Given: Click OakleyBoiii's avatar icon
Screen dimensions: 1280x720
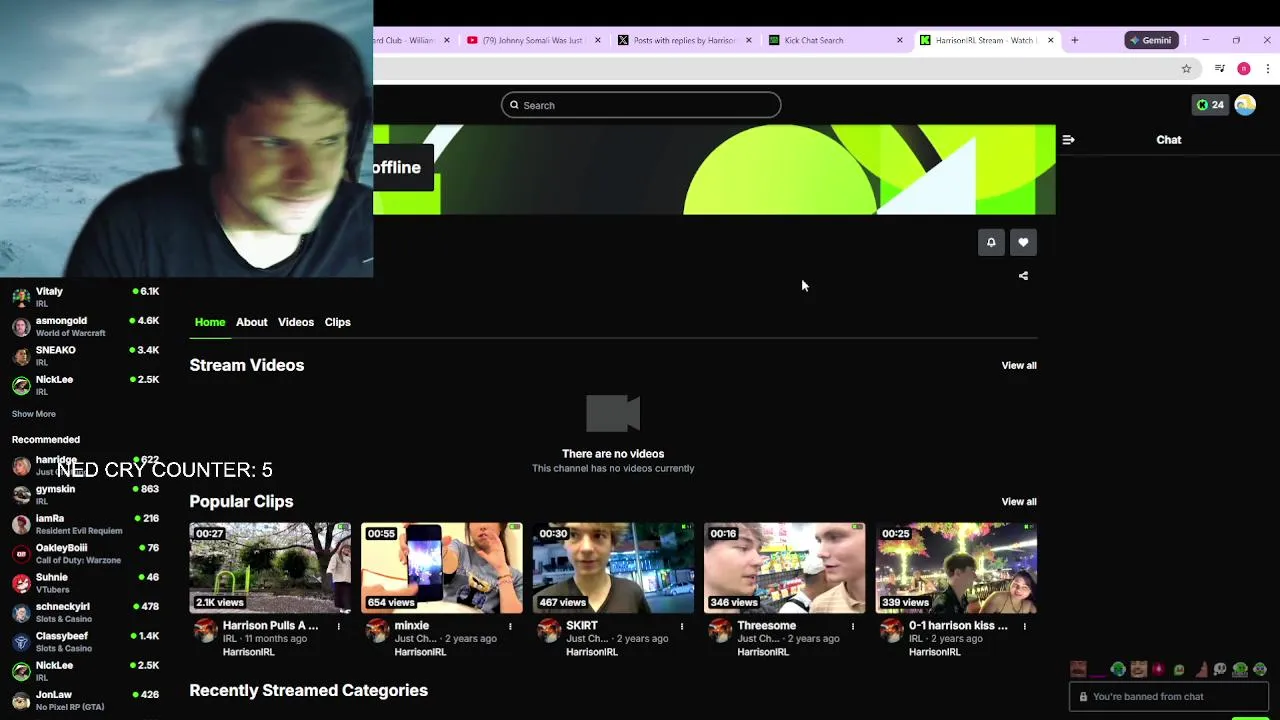Looking at the screenshot, I should [21, 553].
